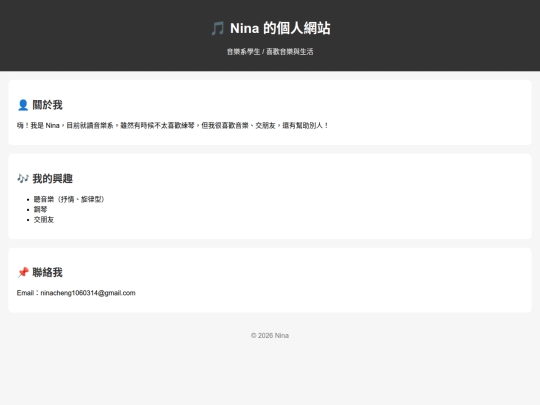This screenshot has height=405, width=540.
Task: Click the "我的興趣" section heading
Action: pos(53,178)
